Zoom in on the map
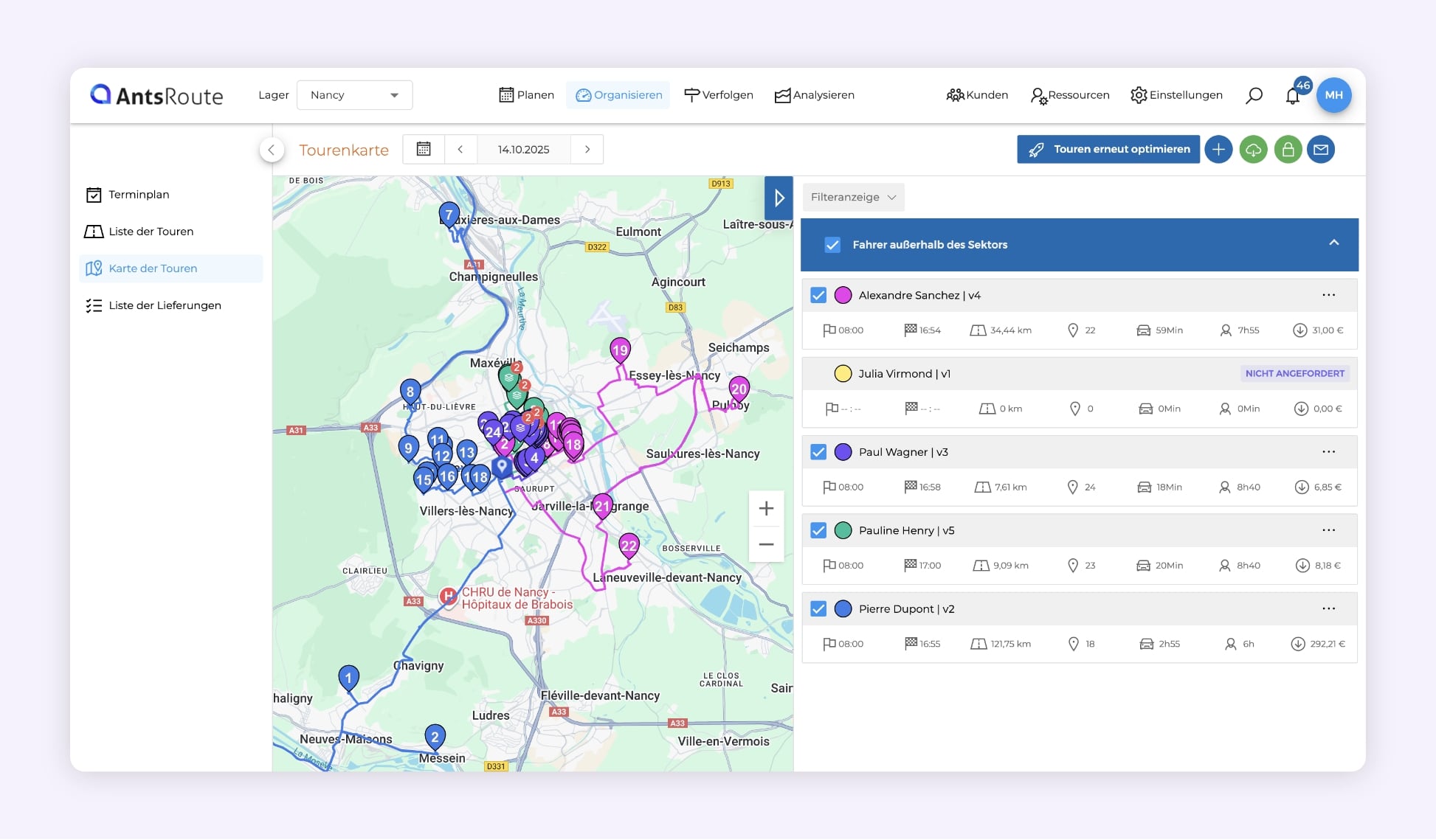Screen dimensions: 1436x840 point(766,508)
